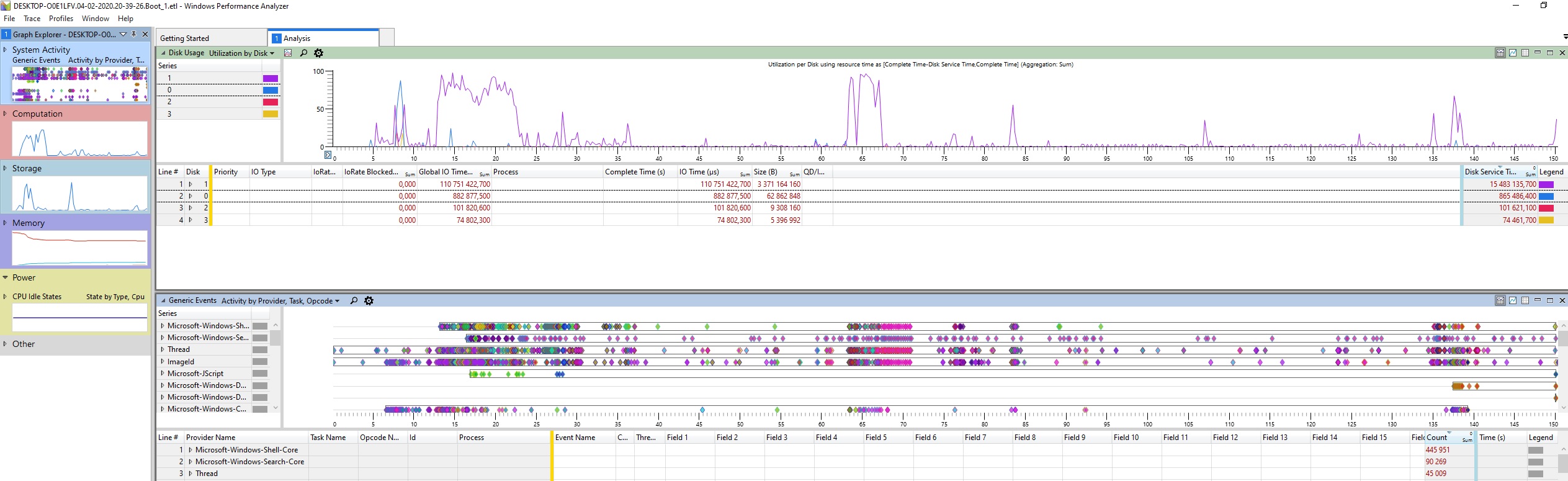This screenshot has height=481, width=1568.
Task: Click the Storage graph thumbnail
Action: (x=79, y=193)
